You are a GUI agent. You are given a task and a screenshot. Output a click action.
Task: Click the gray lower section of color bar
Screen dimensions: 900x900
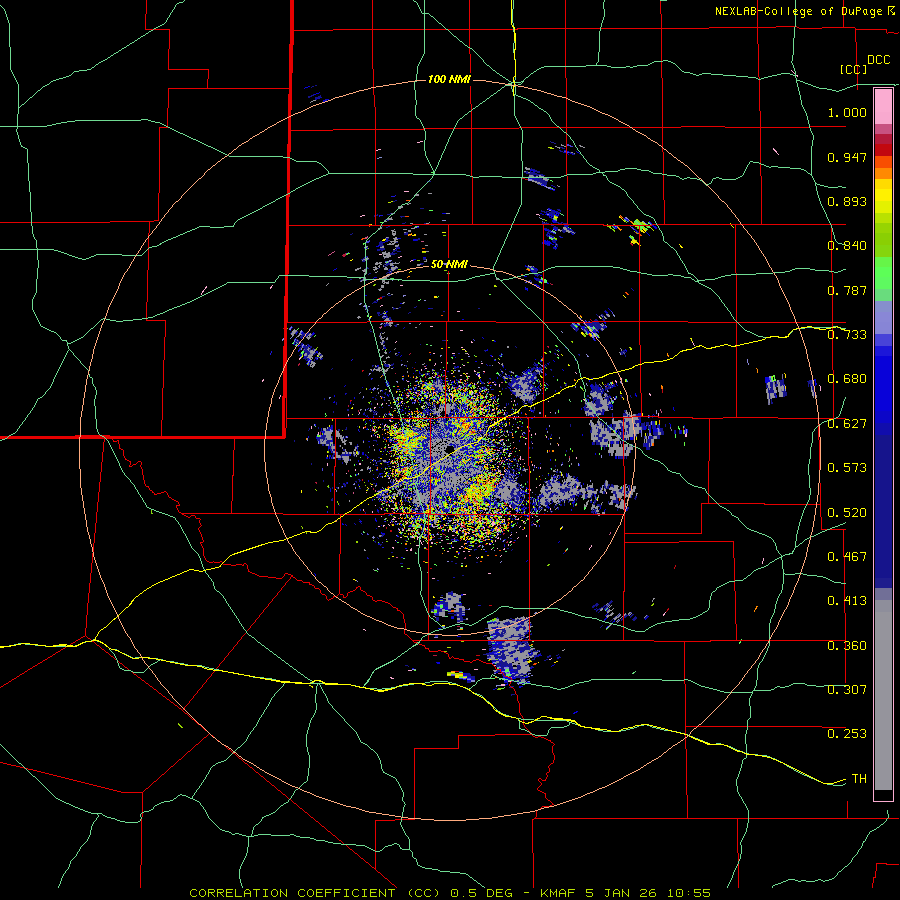click(x=883, y=695)
